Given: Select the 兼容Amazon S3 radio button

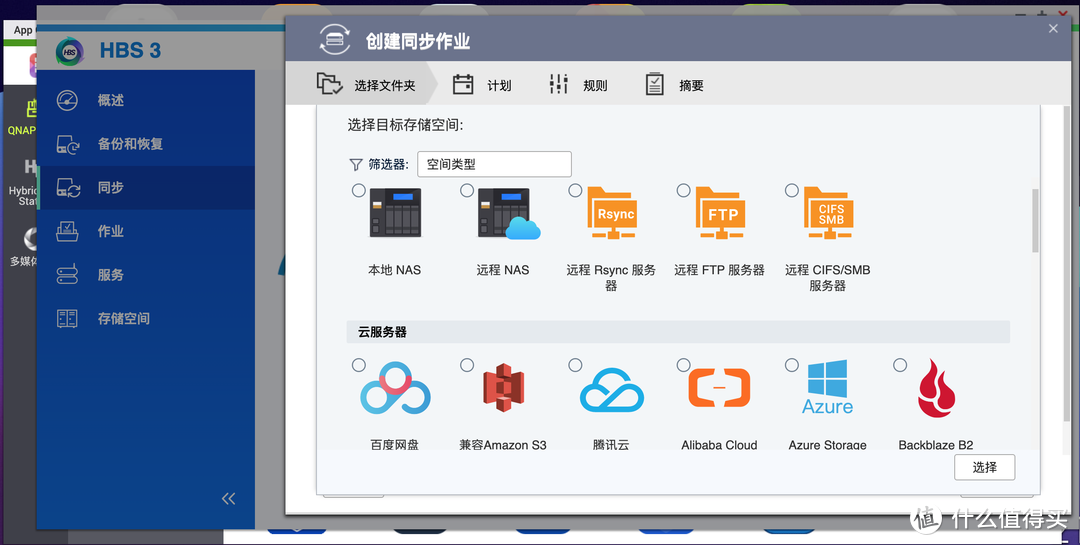Looking at the screenshot, I should point(467,365).
